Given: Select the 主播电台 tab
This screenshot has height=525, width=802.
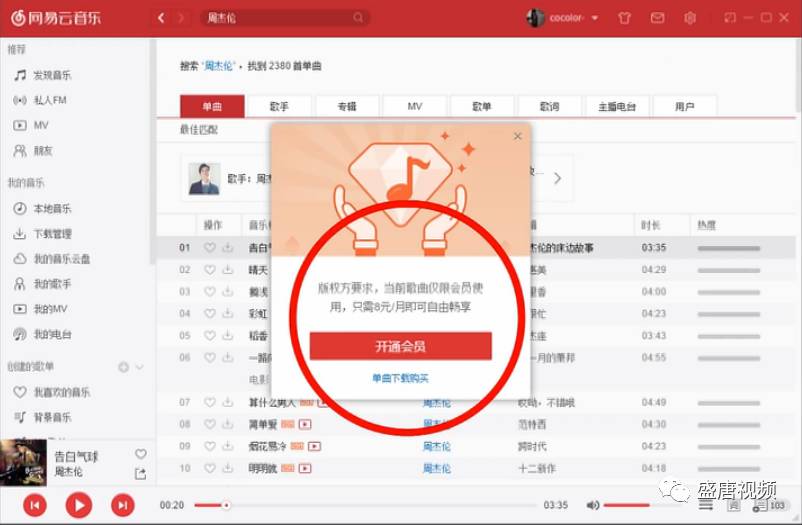Looking at the screenshot, I should [617, 106].
